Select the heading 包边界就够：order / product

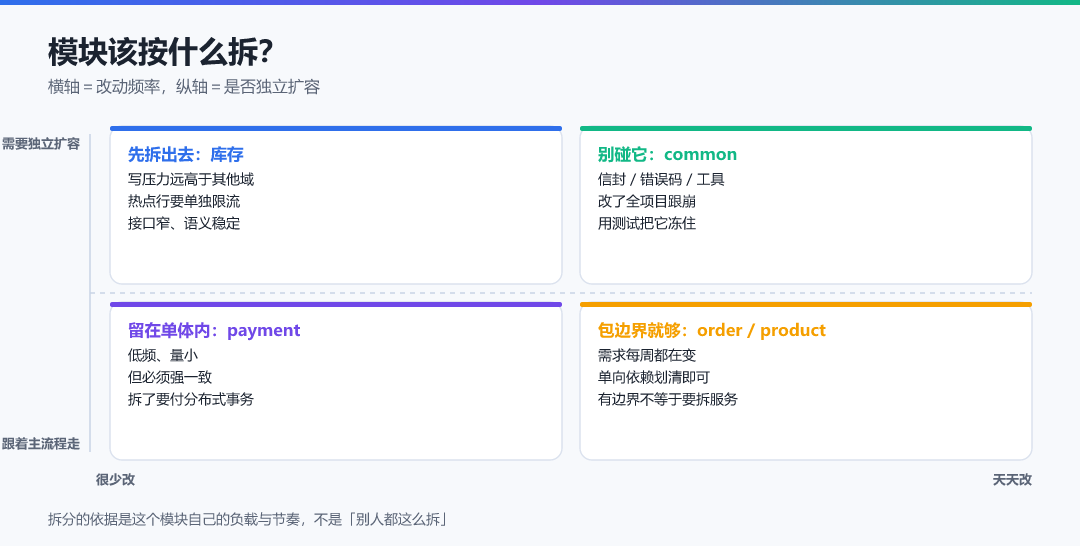[712, 330]
